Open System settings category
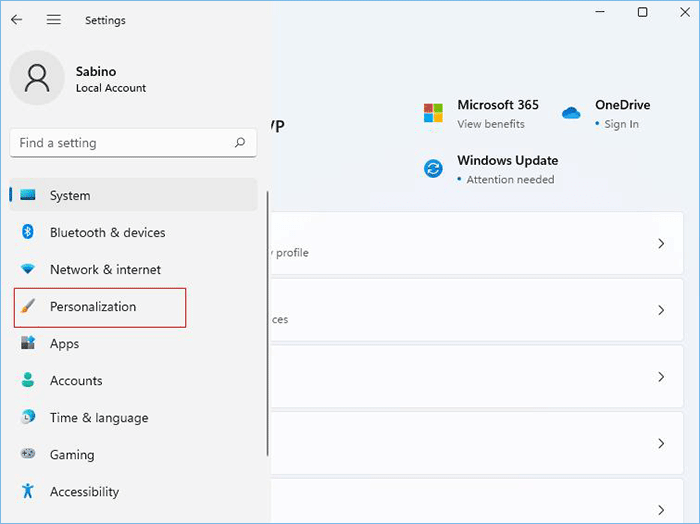This screenshot has height=524, width=700. click(x=70, y=196)
